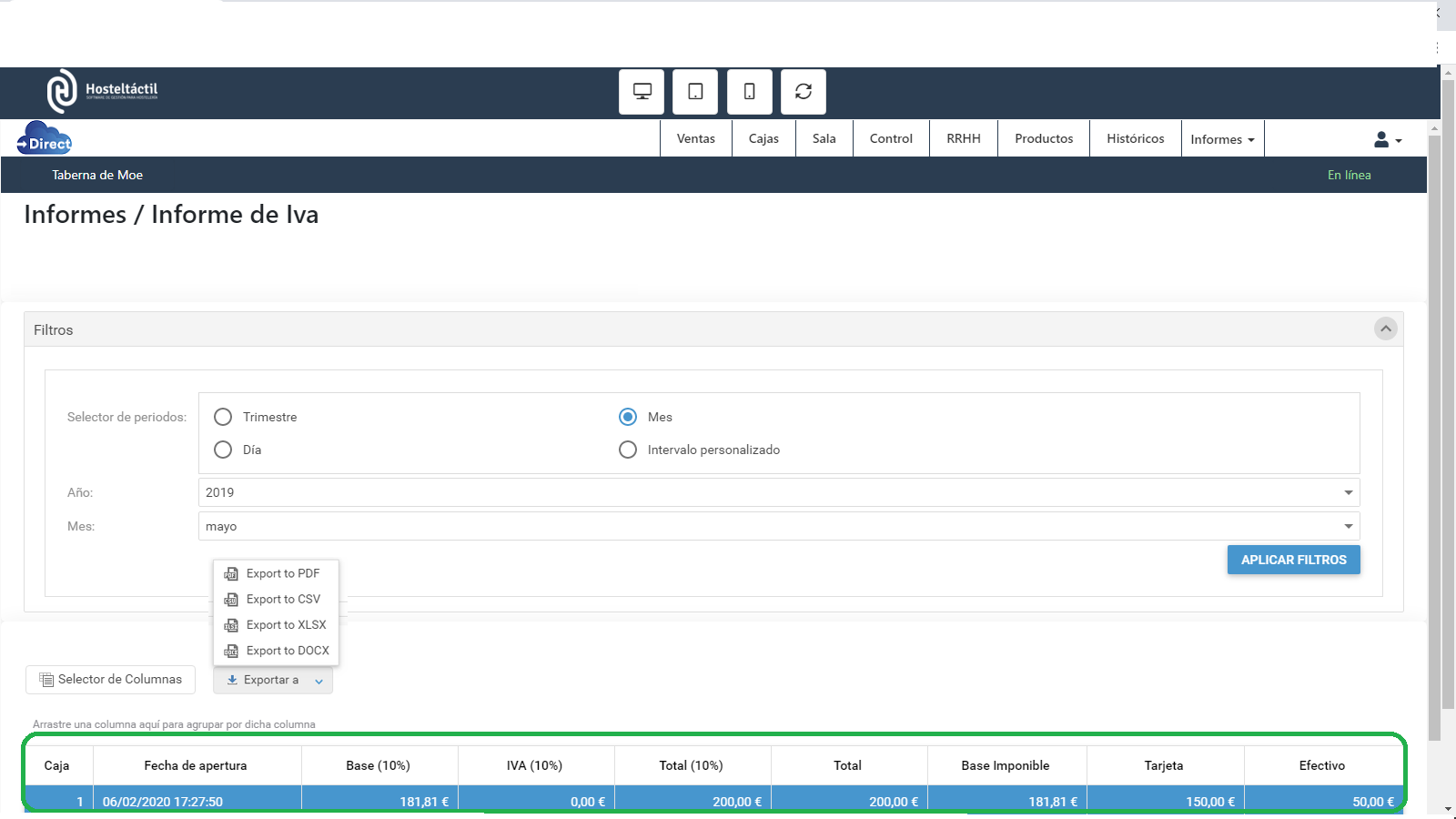Open the Año dropdown showing 2019
The height and width of the screenshot is (819, 1456).
(x=778, y=492)
